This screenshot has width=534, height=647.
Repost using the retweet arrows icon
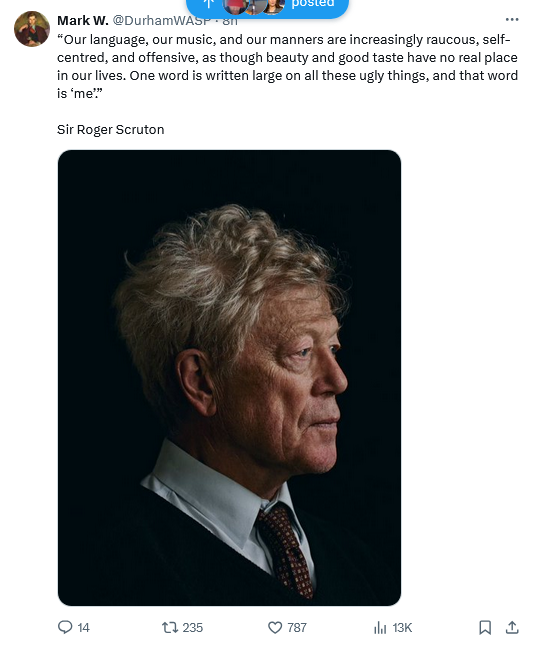coord(170,628)
